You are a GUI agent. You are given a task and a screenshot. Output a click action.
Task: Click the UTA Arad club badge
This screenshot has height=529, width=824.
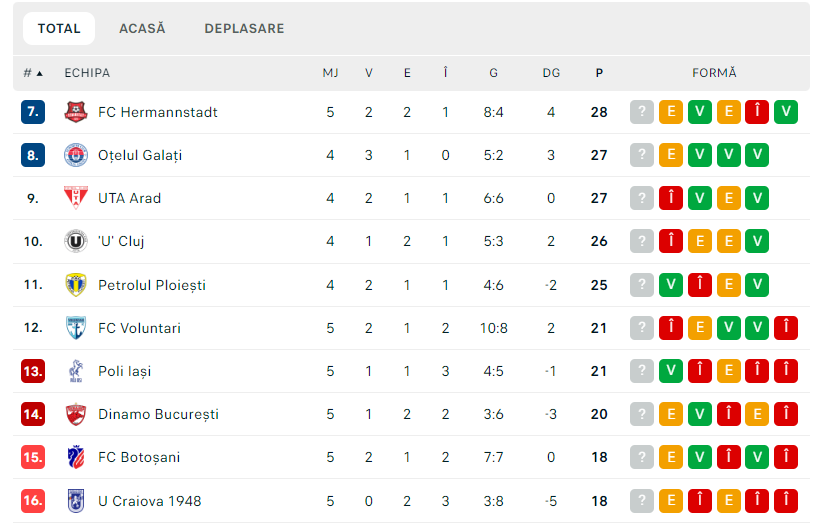pos(76,198)
